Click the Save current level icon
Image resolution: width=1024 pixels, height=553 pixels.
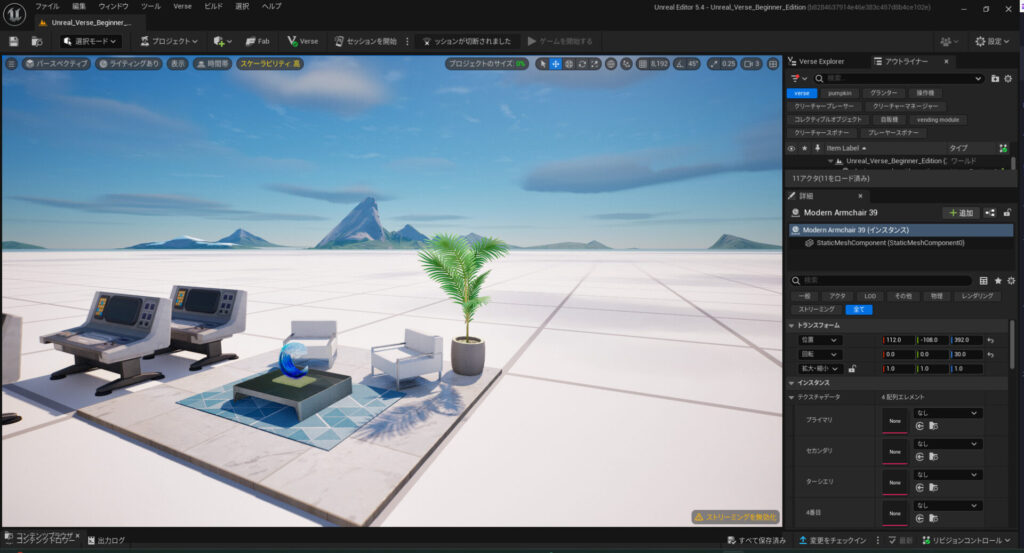click(14, 41)
